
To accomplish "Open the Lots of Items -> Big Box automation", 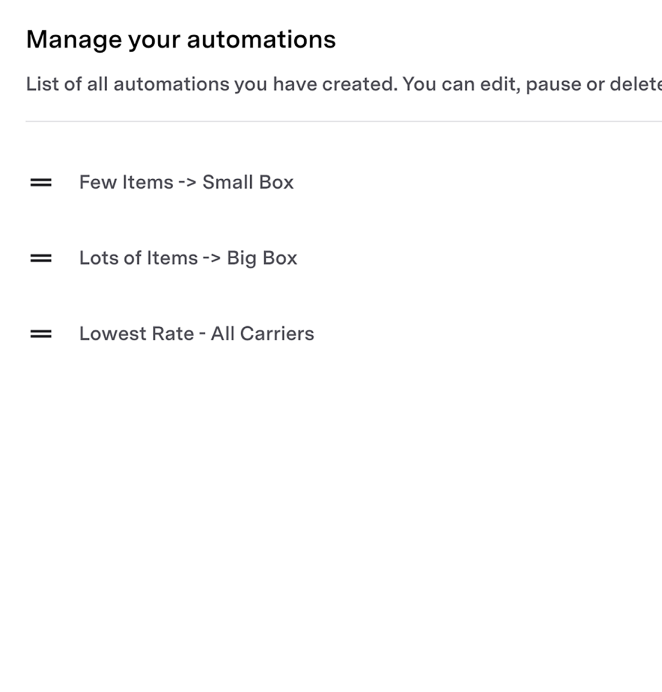I will point(188,258).
